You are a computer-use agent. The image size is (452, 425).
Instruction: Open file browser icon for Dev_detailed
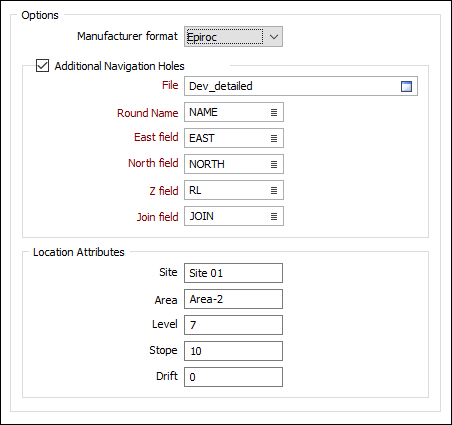pos(406,86)
